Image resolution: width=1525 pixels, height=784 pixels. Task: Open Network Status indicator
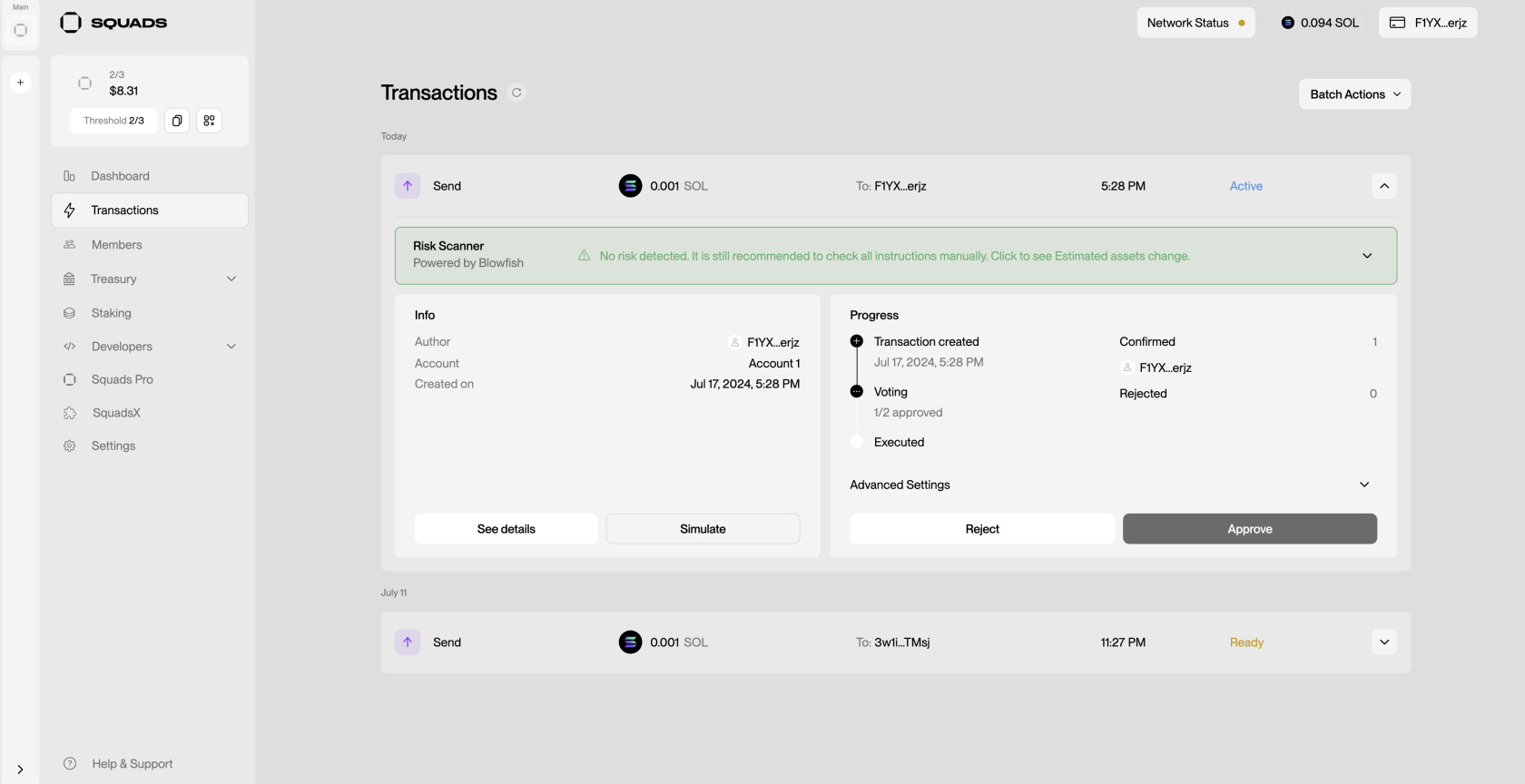[x=1196, y=23]
